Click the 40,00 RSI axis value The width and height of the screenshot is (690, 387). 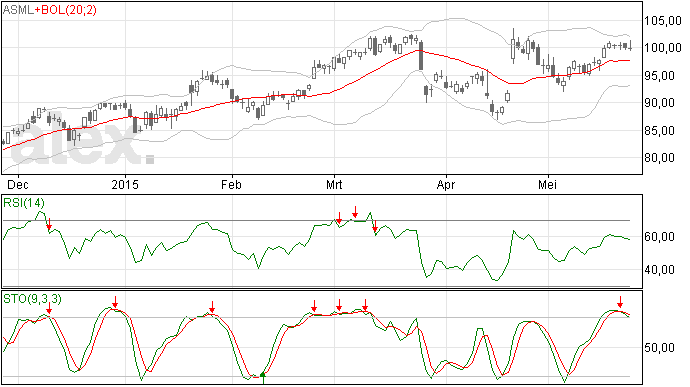[x=659, y=270]
